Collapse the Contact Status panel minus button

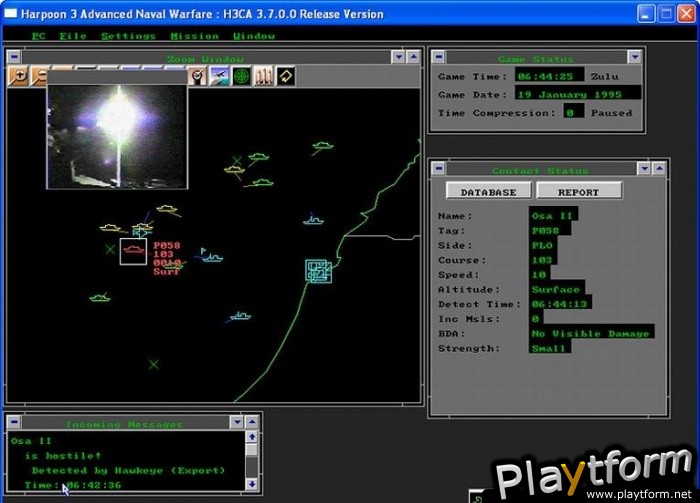[439, 168]
